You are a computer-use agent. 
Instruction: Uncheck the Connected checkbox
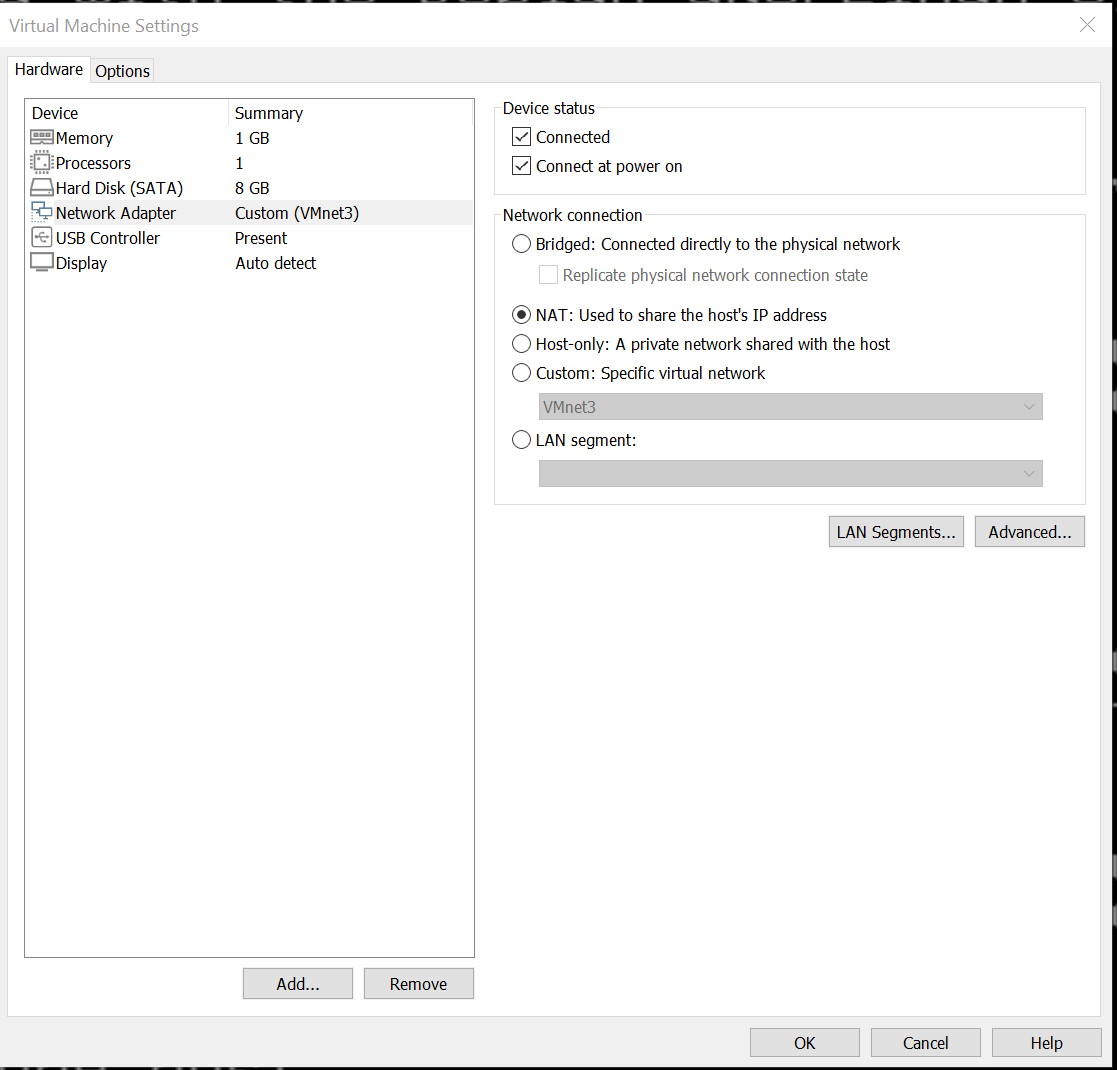(x=521, y=137)
